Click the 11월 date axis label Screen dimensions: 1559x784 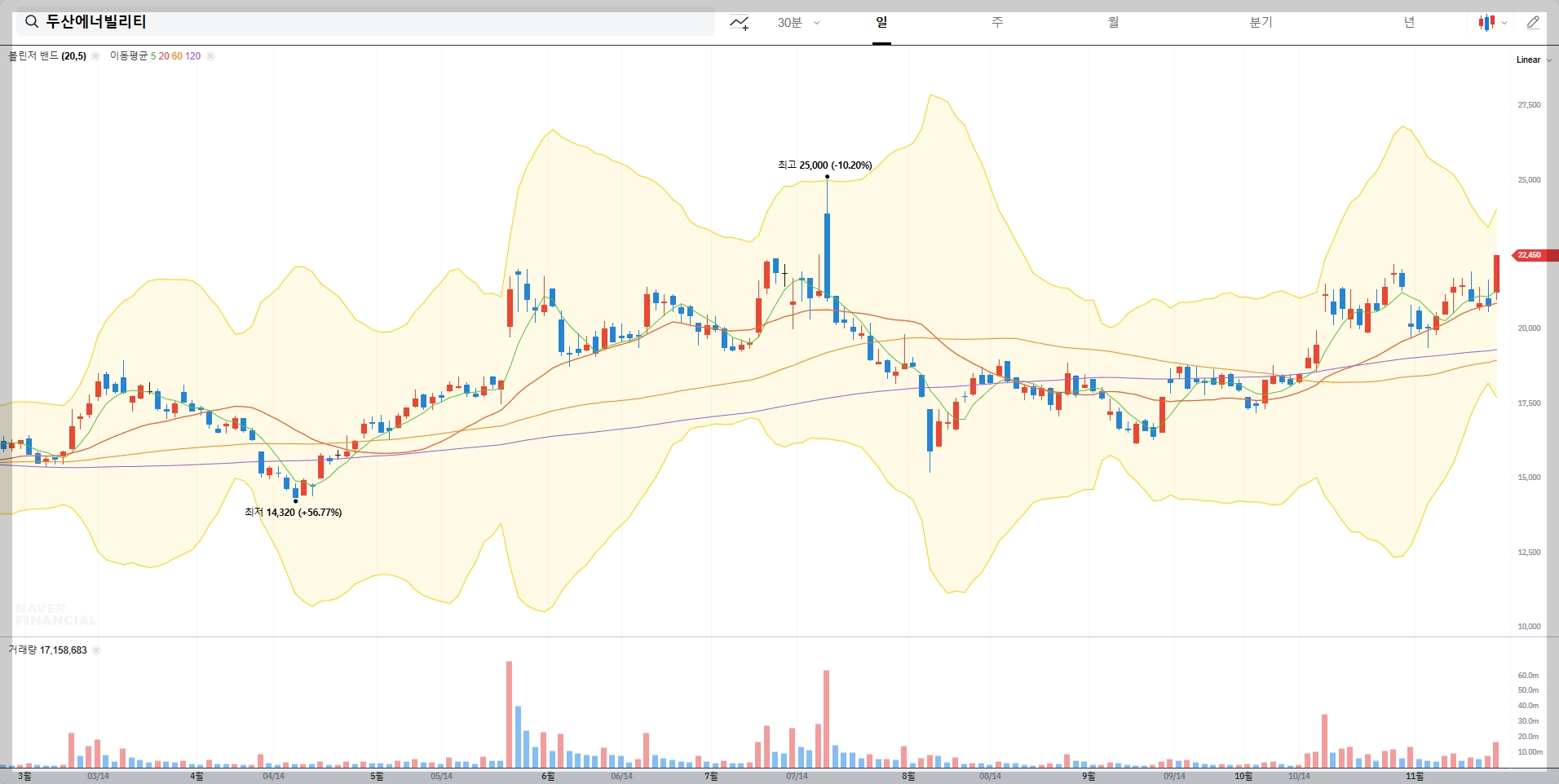pyautogui.click(x=1415, y=776)
